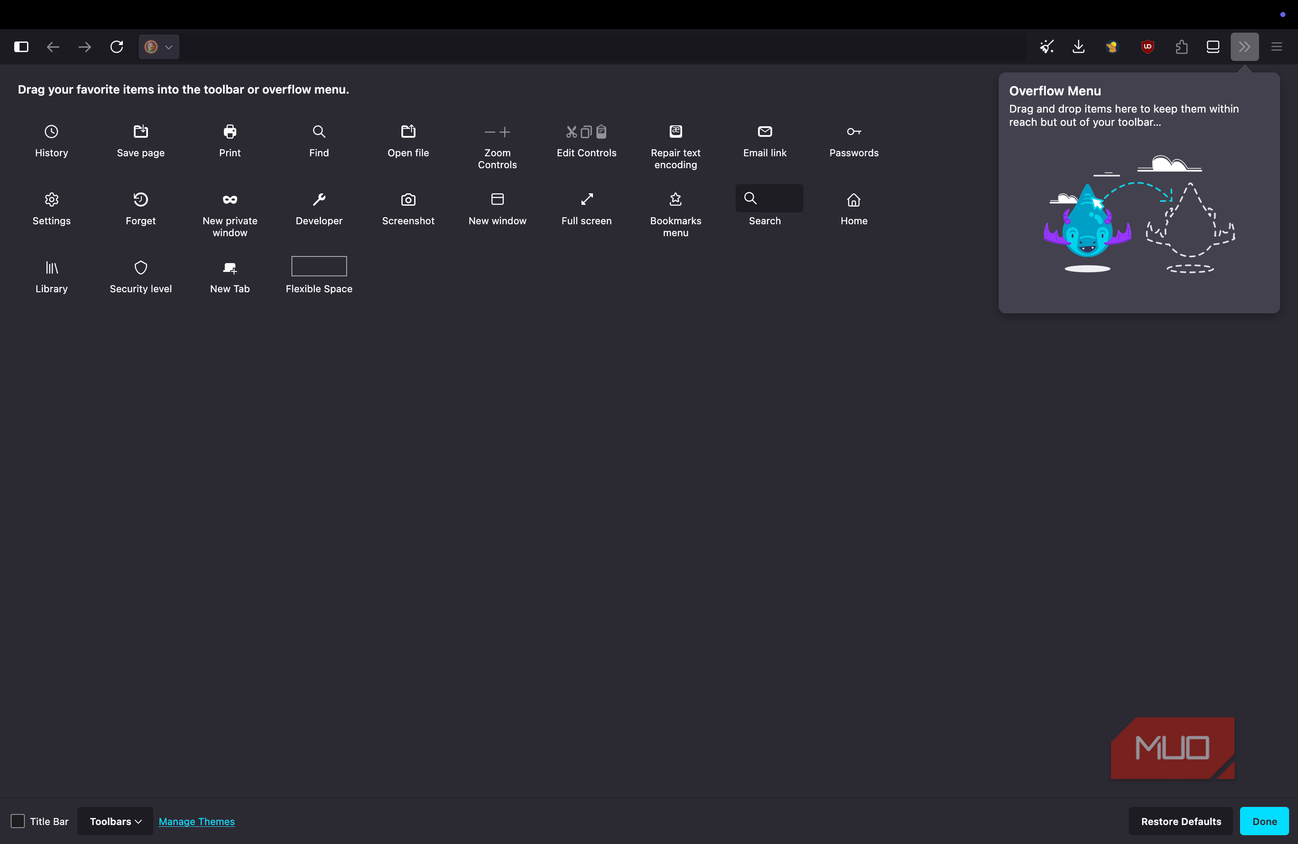Image resolution: width=1298 pixels, height=844 pixels.
Task: Click the New Tab item
Action: pos(230,278)
